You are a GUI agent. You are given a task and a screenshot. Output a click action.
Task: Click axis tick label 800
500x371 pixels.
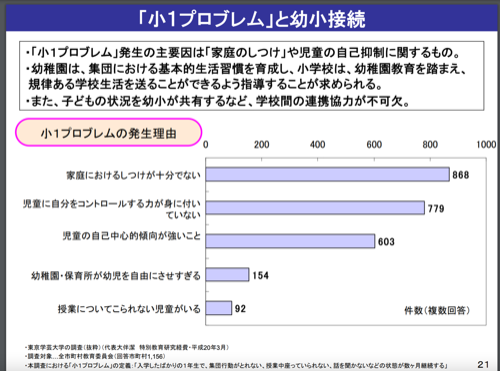click(x=430, y=145)
